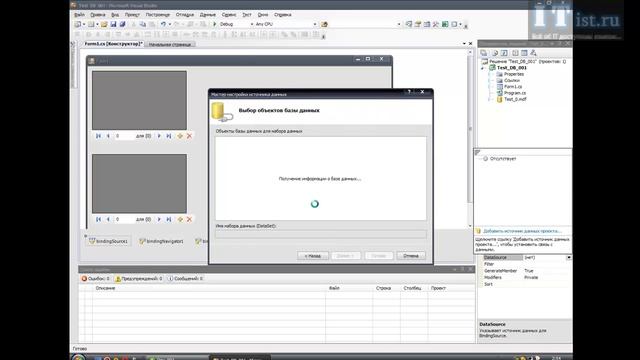Move to first record in lower navigator
Viewport: 640px width, 360px height.
click(98, 219)
